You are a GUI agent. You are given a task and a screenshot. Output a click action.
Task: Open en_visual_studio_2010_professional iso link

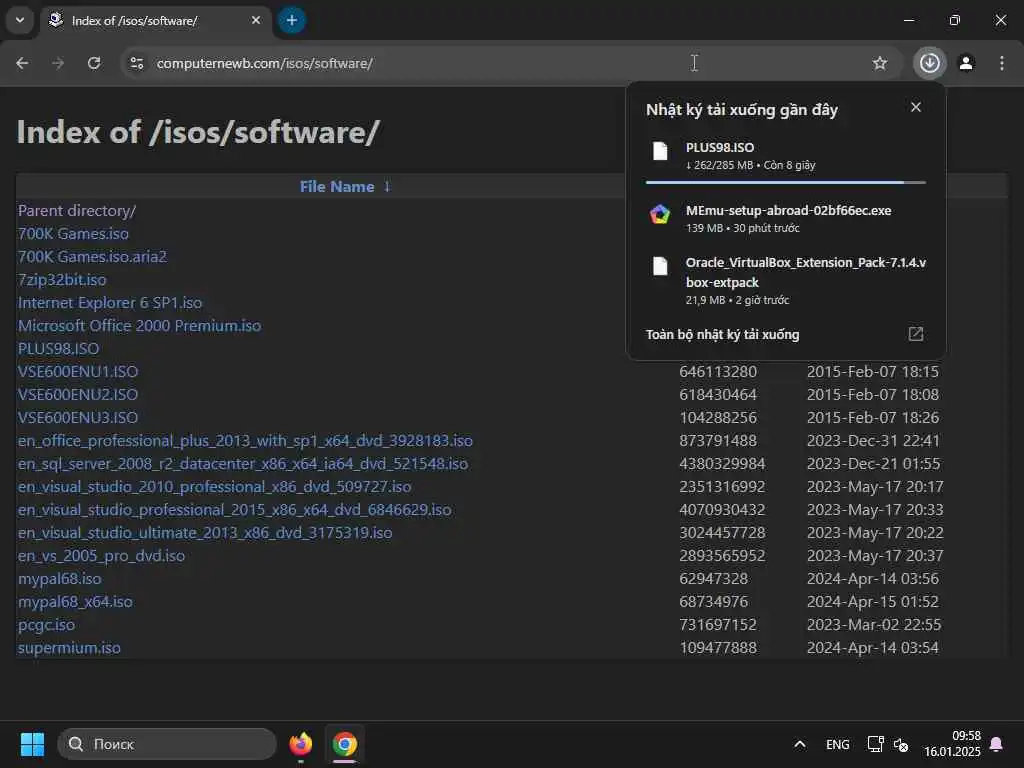[214, 487]
